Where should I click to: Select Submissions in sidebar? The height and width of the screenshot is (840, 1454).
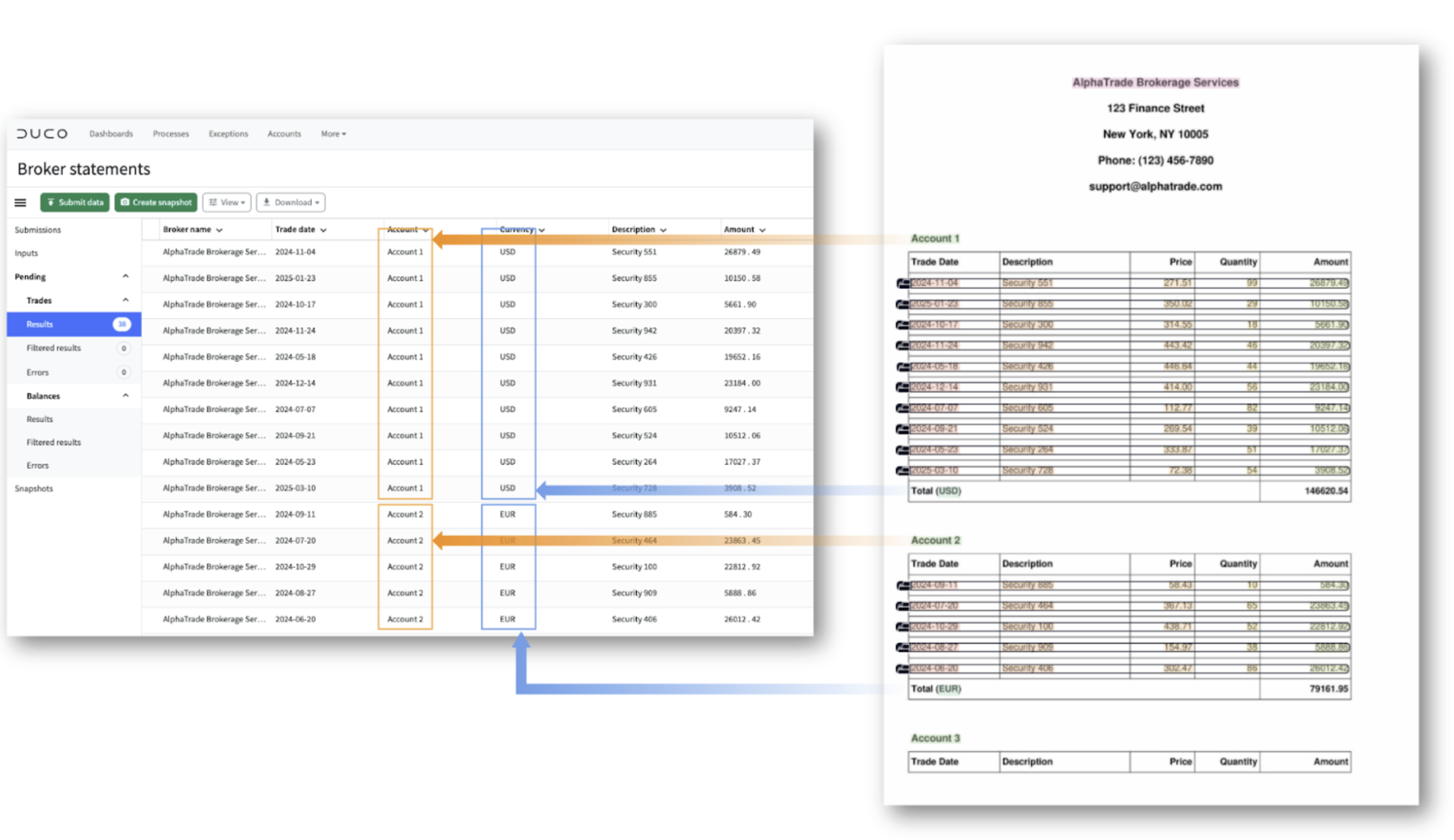[x=38, y=230]
